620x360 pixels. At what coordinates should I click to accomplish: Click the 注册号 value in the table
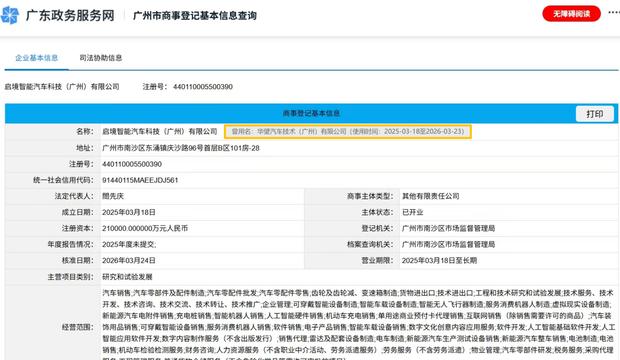(132, 164)
